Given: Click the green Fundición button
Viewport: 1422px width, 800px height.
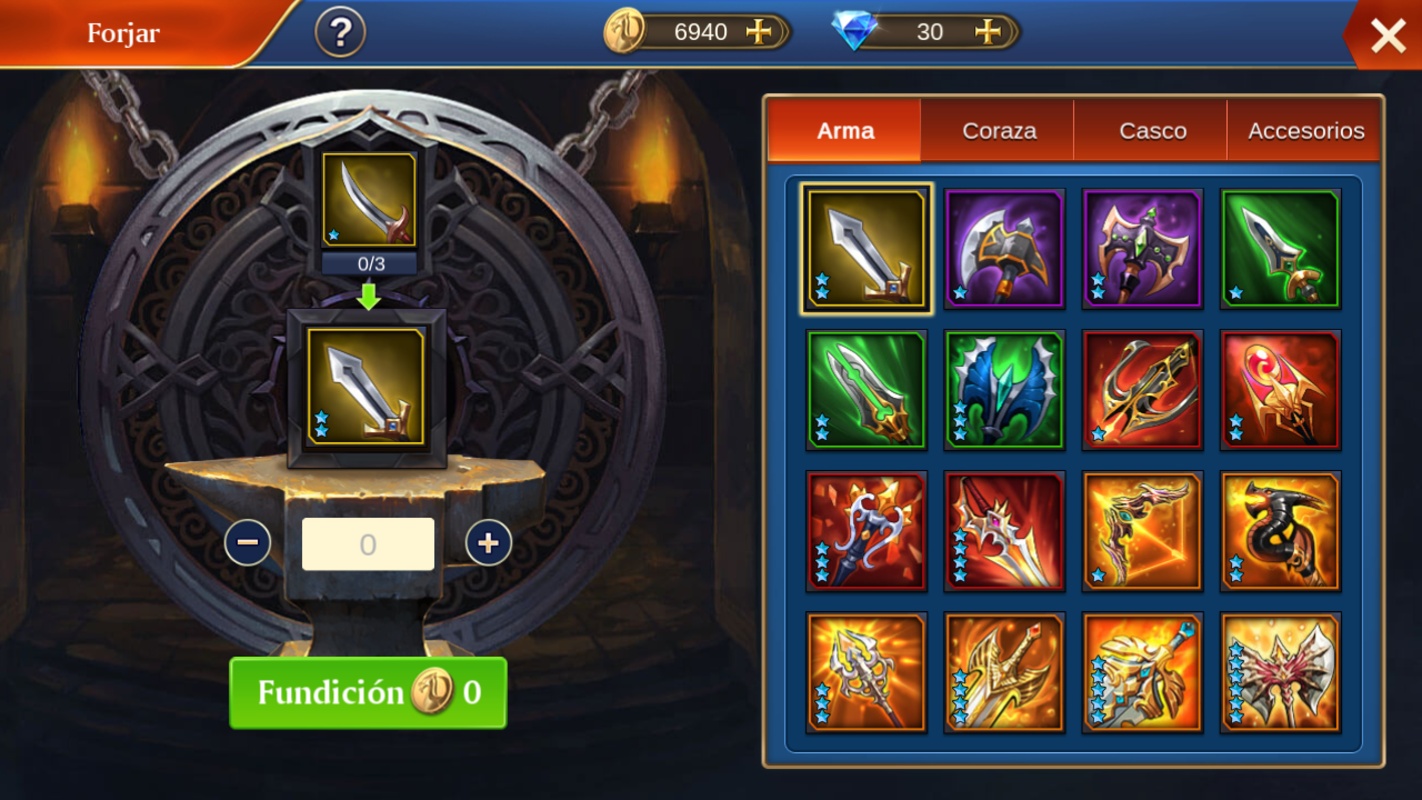Looking at the screenshot, I should [368, 693].
